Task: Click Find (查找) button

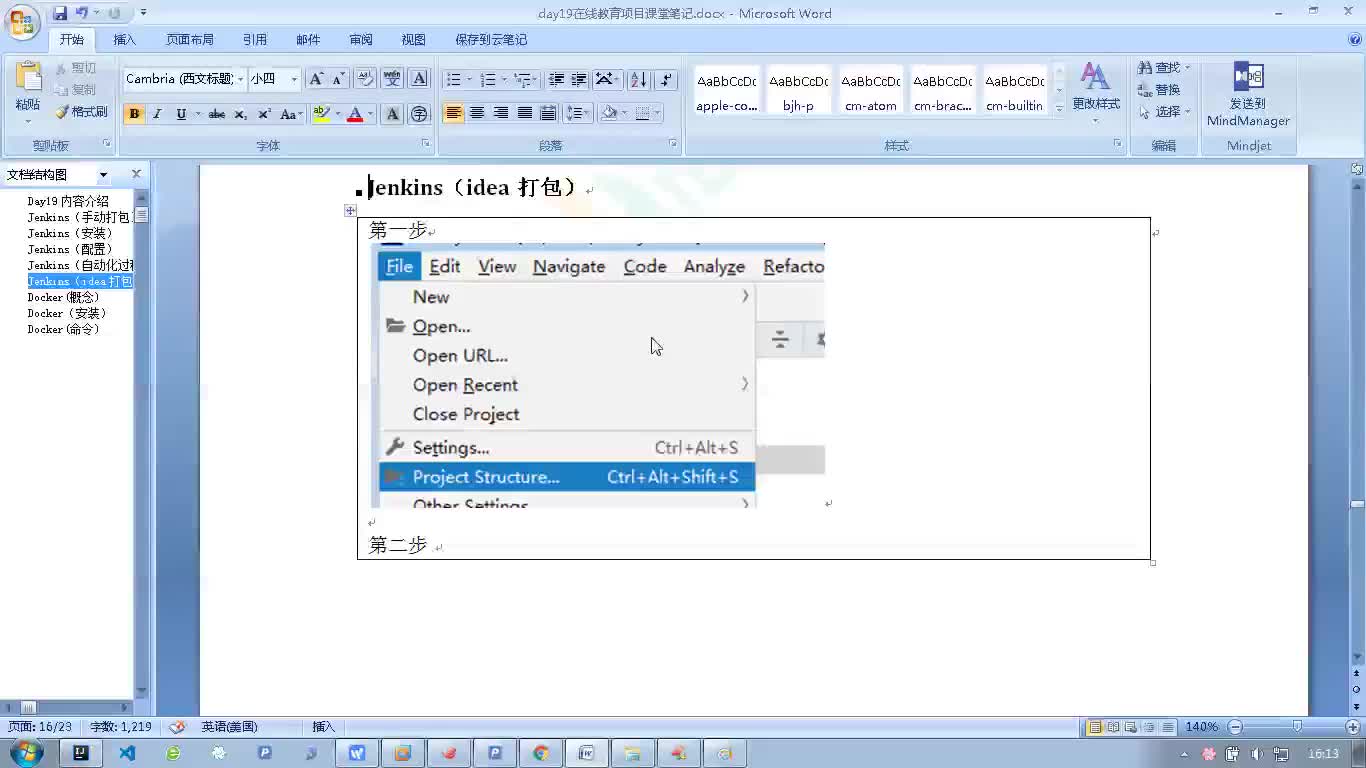Action: point(1164,68)
